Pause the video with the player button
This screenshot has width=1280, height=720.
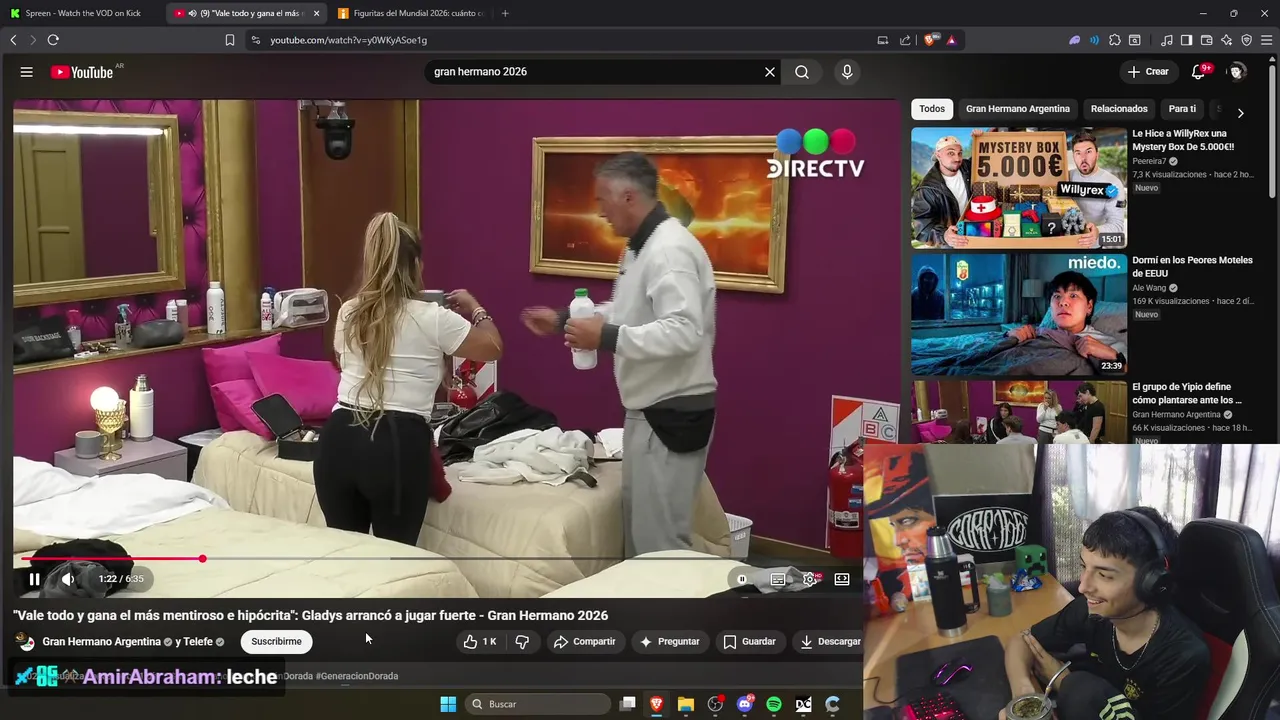pyautogui.click(x=34, y=579)
